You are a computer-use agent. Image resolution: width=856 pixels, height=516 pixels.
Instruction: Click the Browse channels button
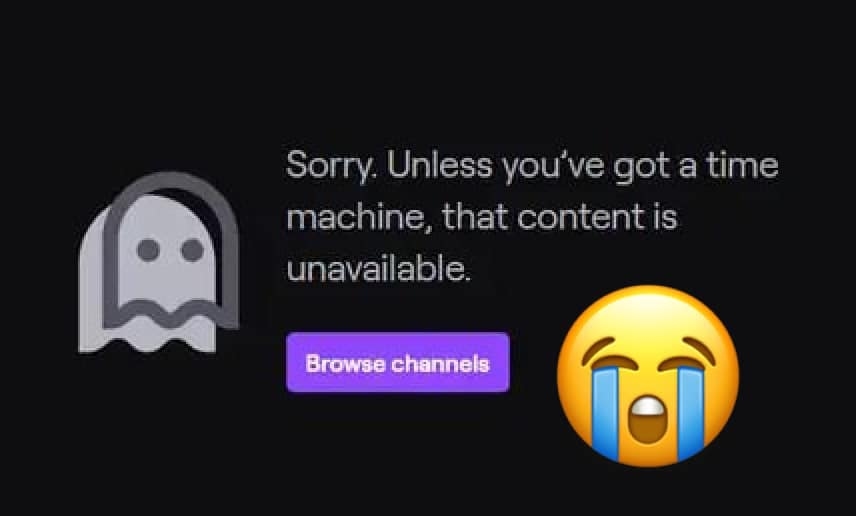tap(397, 363)
